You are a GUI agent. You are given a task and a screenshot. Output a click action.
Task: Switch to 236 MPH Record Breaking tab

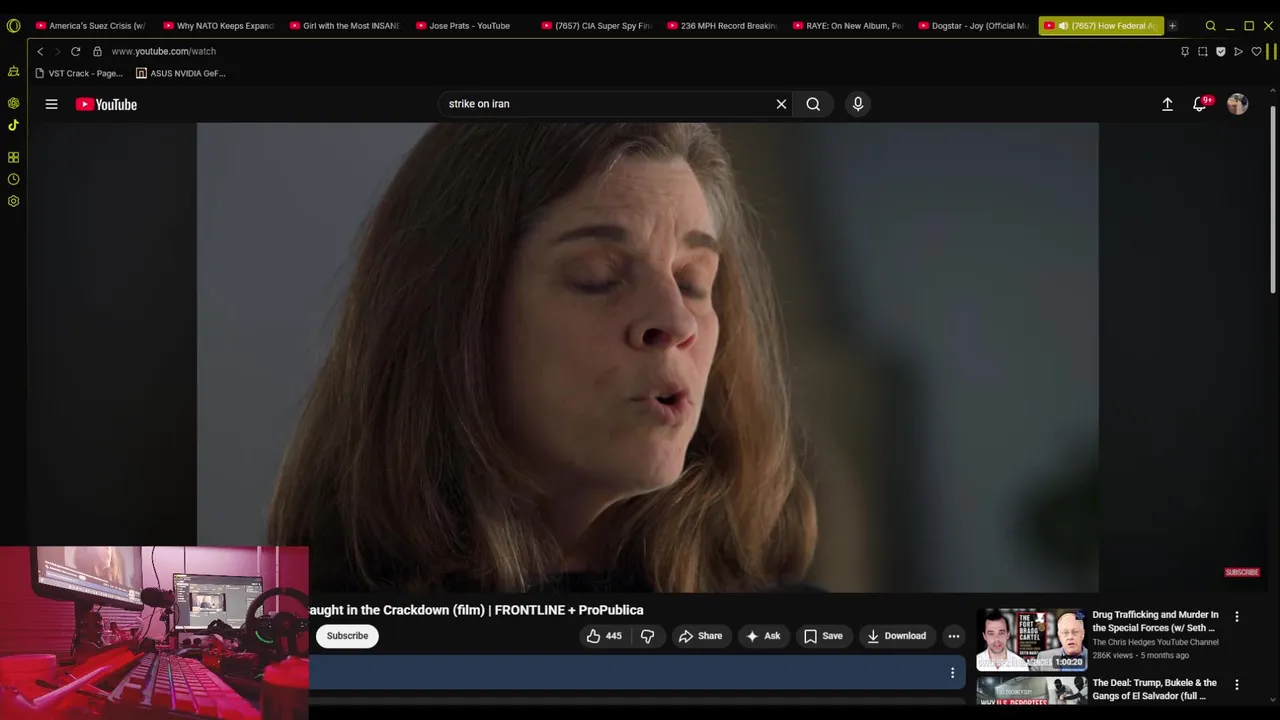click(722, 26)
